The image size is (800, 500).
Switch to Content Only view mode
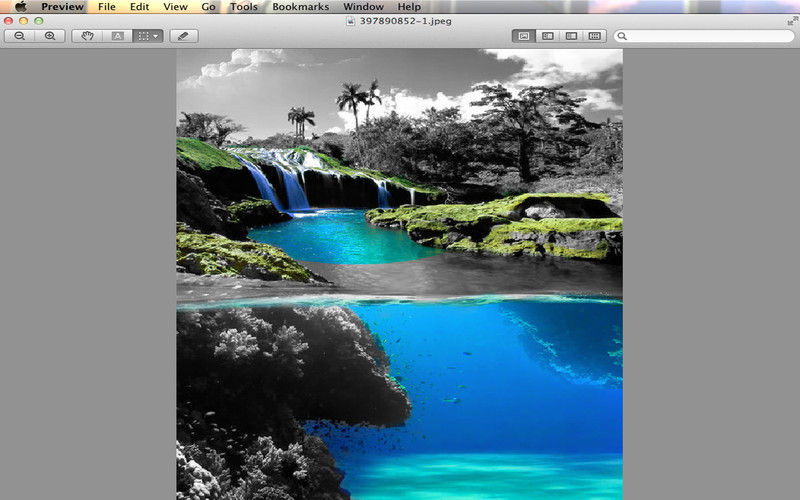(523, 36)
